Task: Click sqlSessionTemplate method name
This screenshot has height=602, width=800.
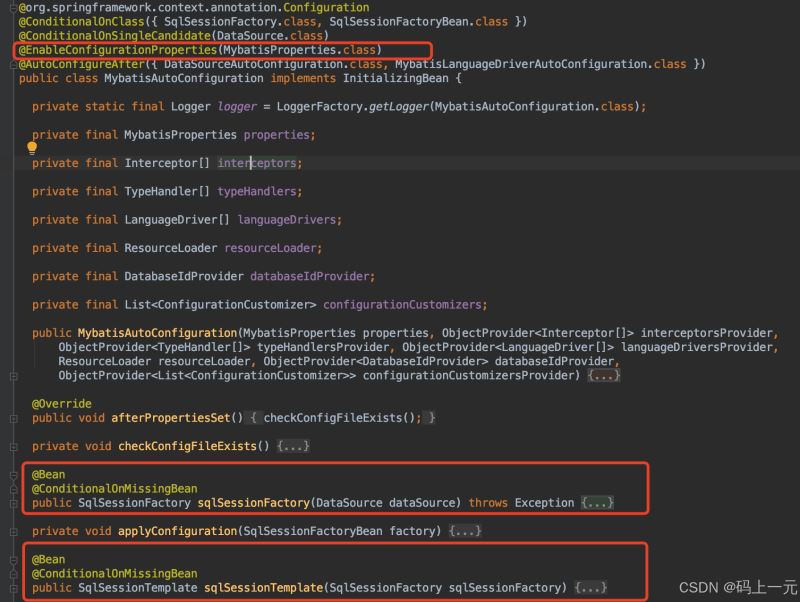Action: click(x=263, y=588)
